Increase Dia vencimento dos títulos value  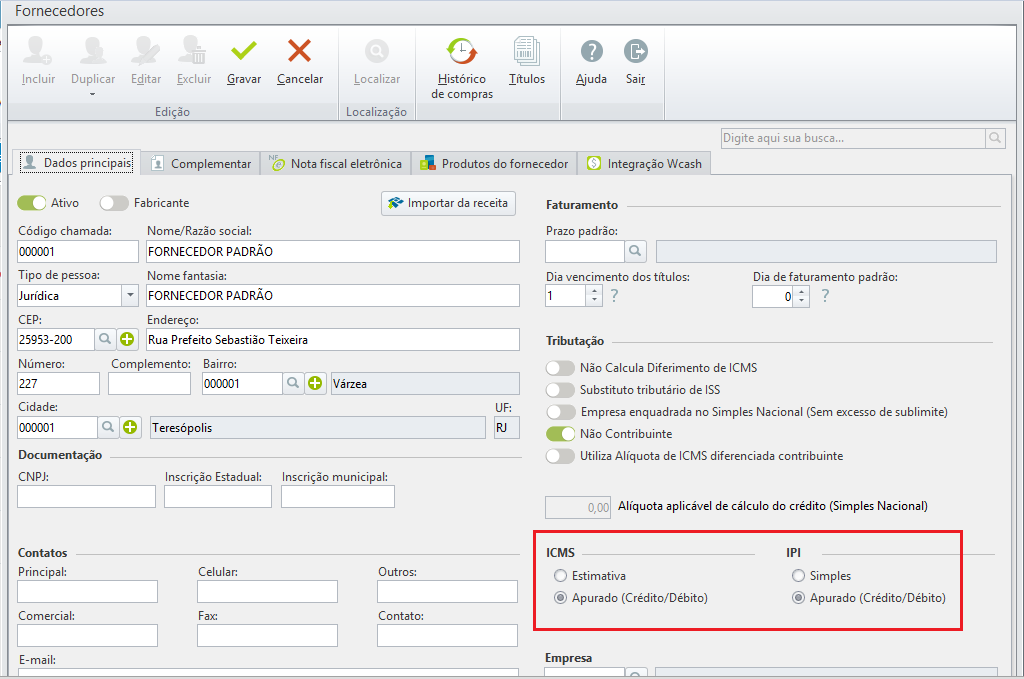[595, 291]
